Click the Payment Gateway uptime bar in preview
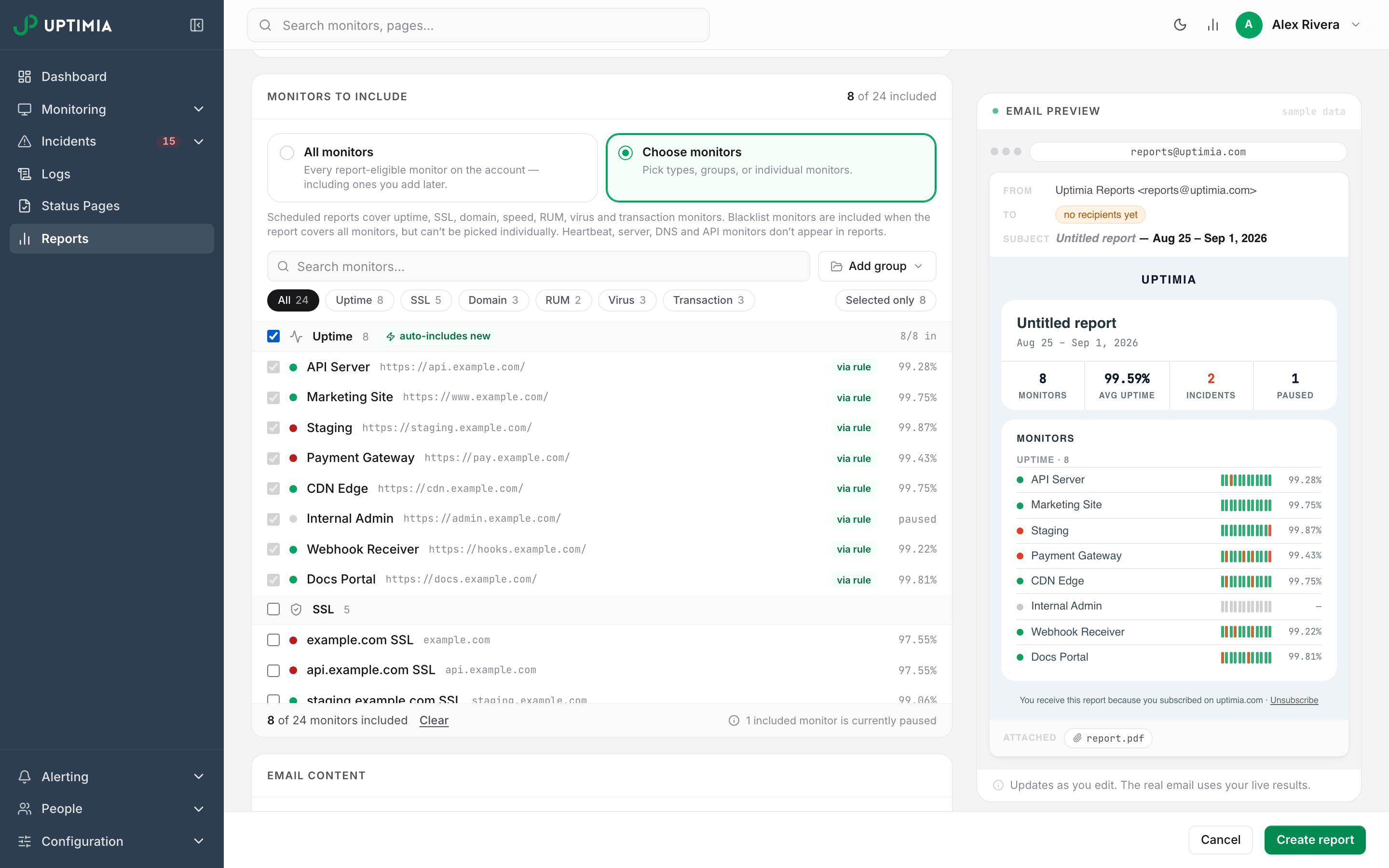The width and height of the screenshot is (1389, 868). coord(1246,556)
